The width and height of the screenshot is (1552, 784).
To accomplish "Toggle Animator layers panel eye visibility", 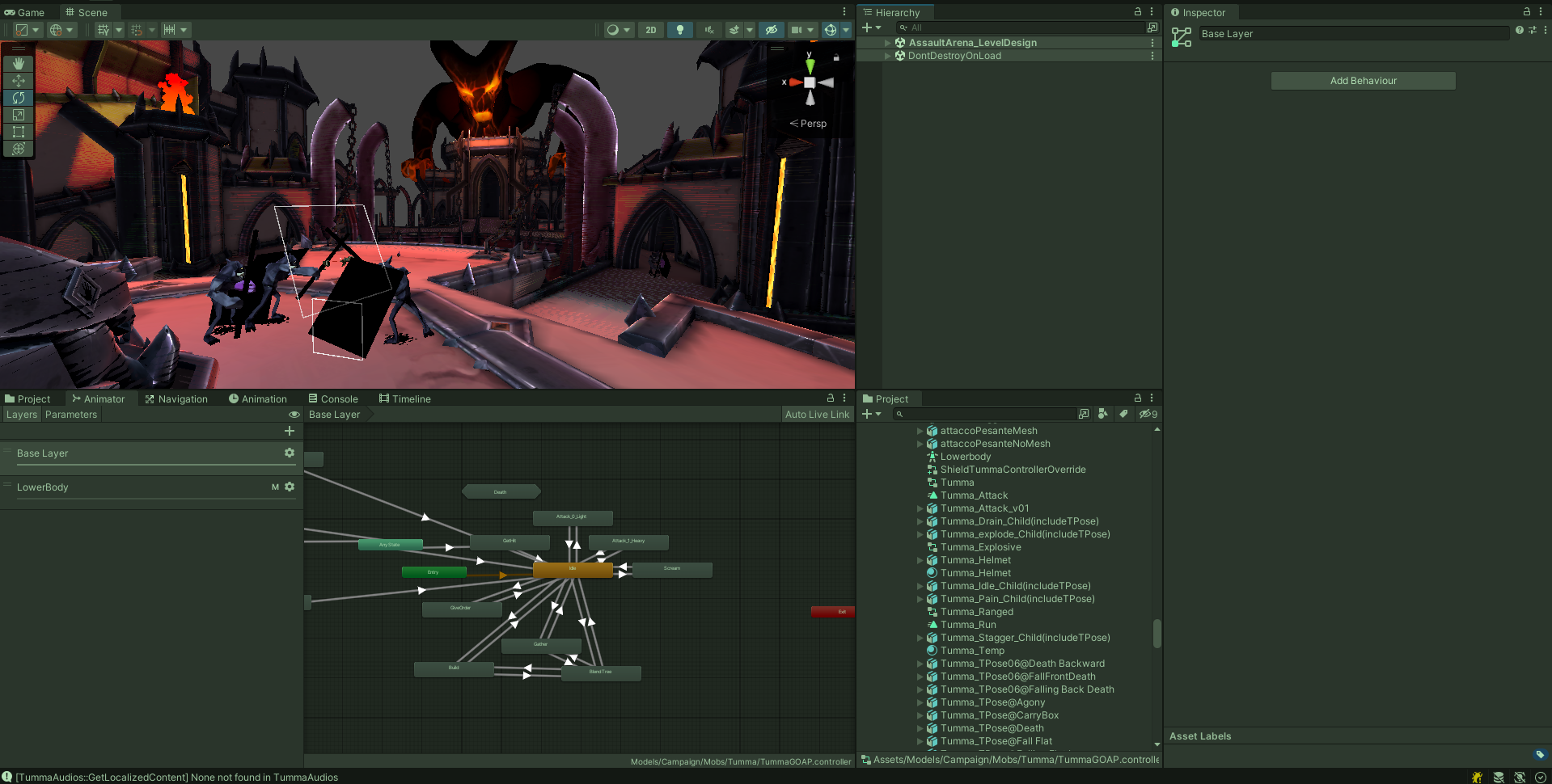I will (x=294, y=415).
